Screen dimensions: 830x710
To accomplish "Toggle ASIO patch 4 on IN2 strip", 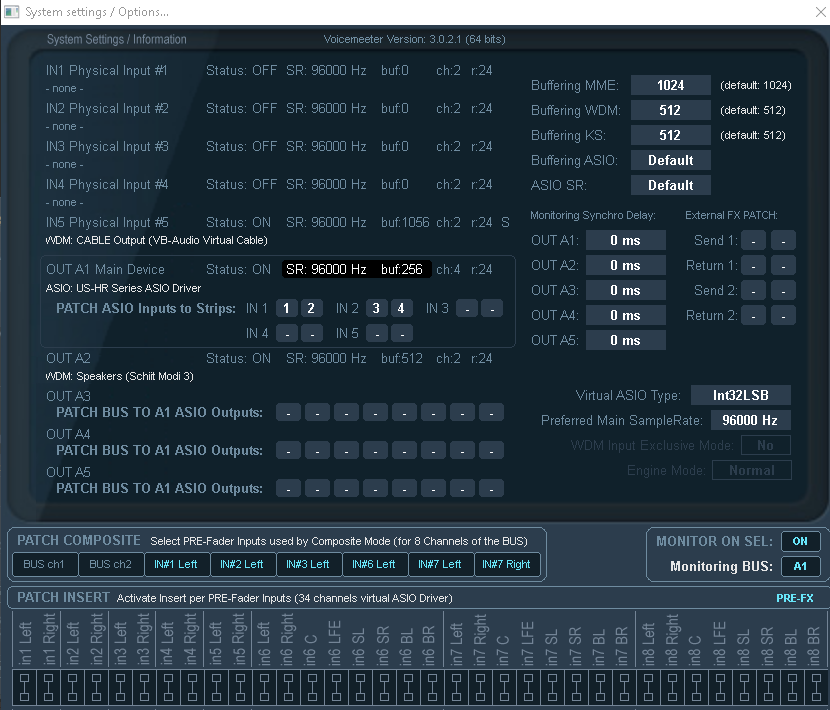I will click(x=400, y=308).
